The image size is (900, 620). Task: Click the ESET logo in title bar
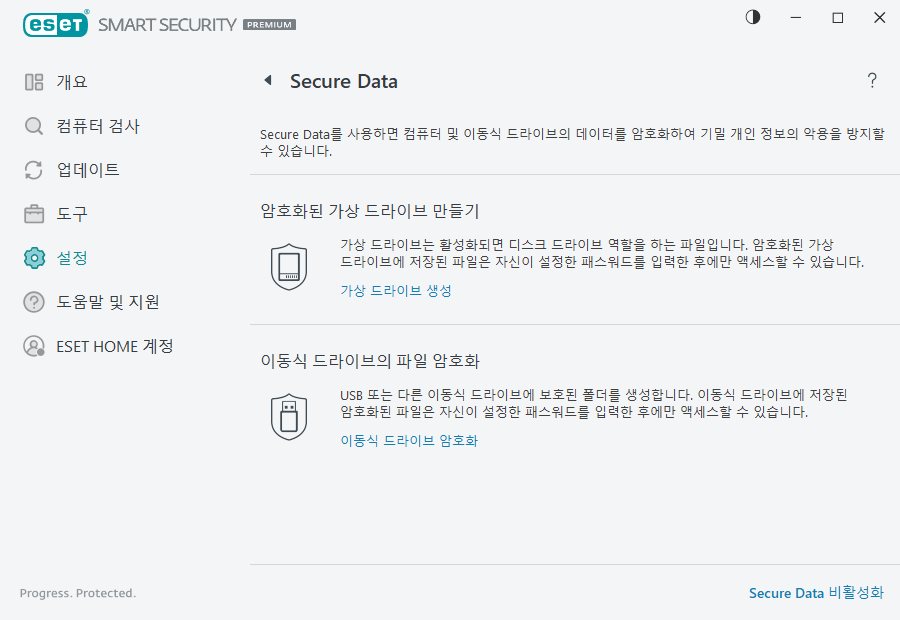55,24
